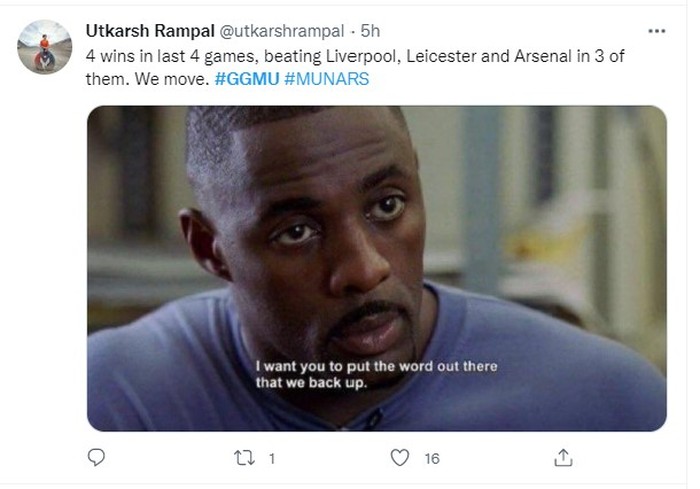Like the tweet with the heart icon
This screenshot has width=700, height=489.
pyautogui.click(x=400, y=458)
